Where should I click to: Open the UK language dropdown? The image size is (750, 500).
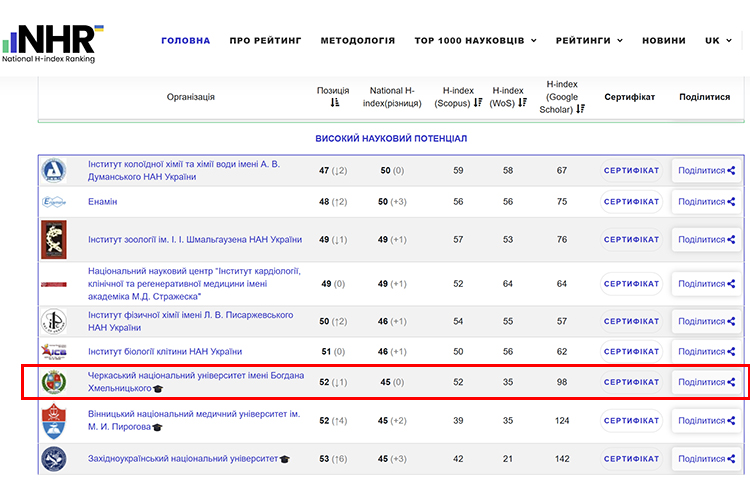click(x=718, y=41)
